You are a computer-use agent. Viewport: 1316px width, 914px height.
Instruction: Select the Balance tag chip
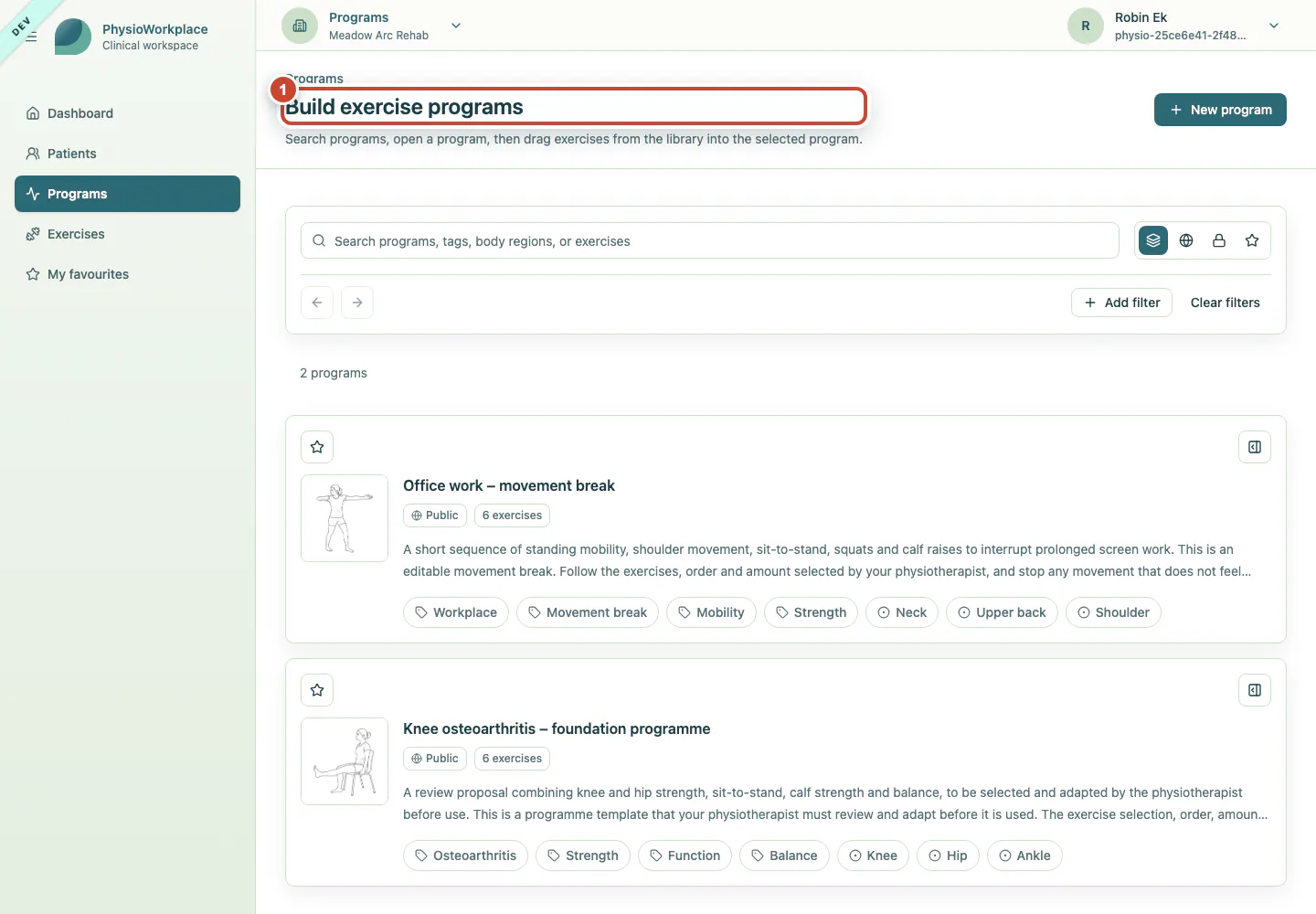[784, 856]
